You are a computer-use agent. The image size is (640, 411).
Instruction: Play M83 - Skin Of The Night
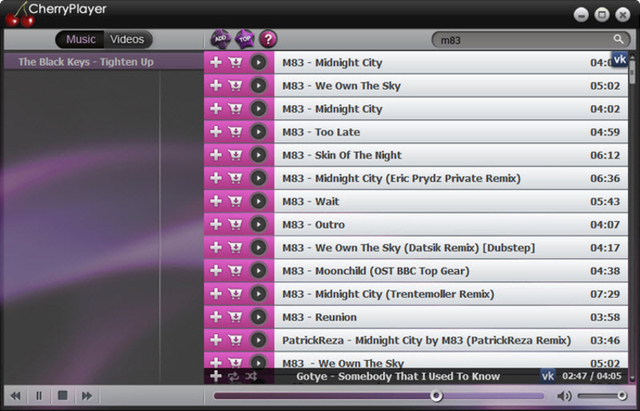pos(258,155)
